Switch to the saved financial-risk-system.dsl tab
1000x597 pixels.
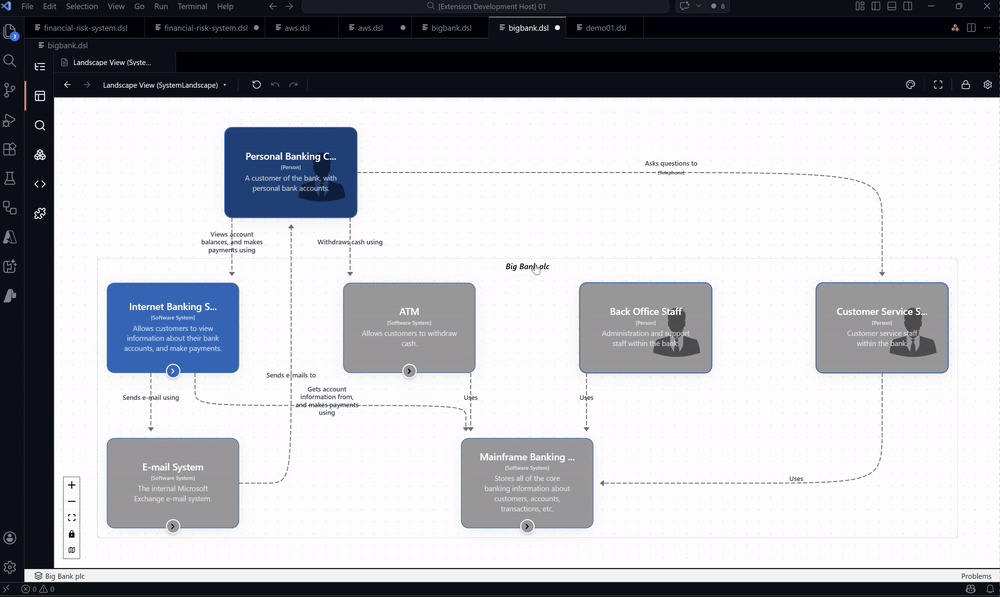point(85,28)
